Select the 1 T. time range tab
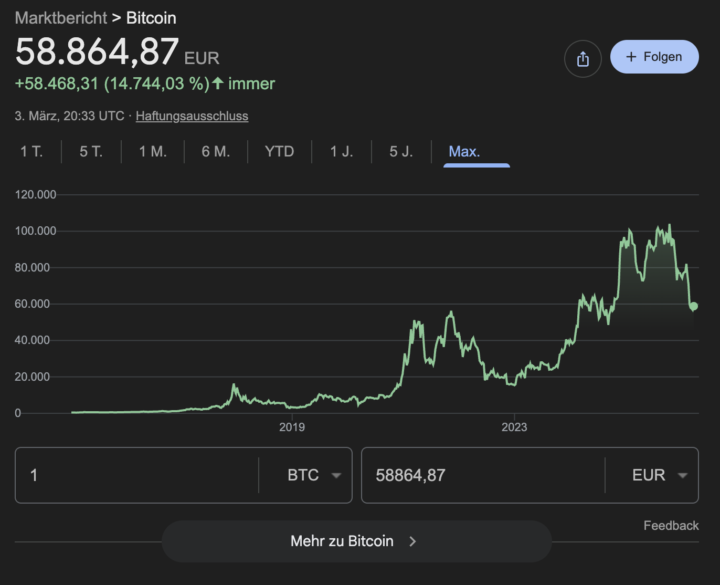The image size is (720, 585). point(31,152)
